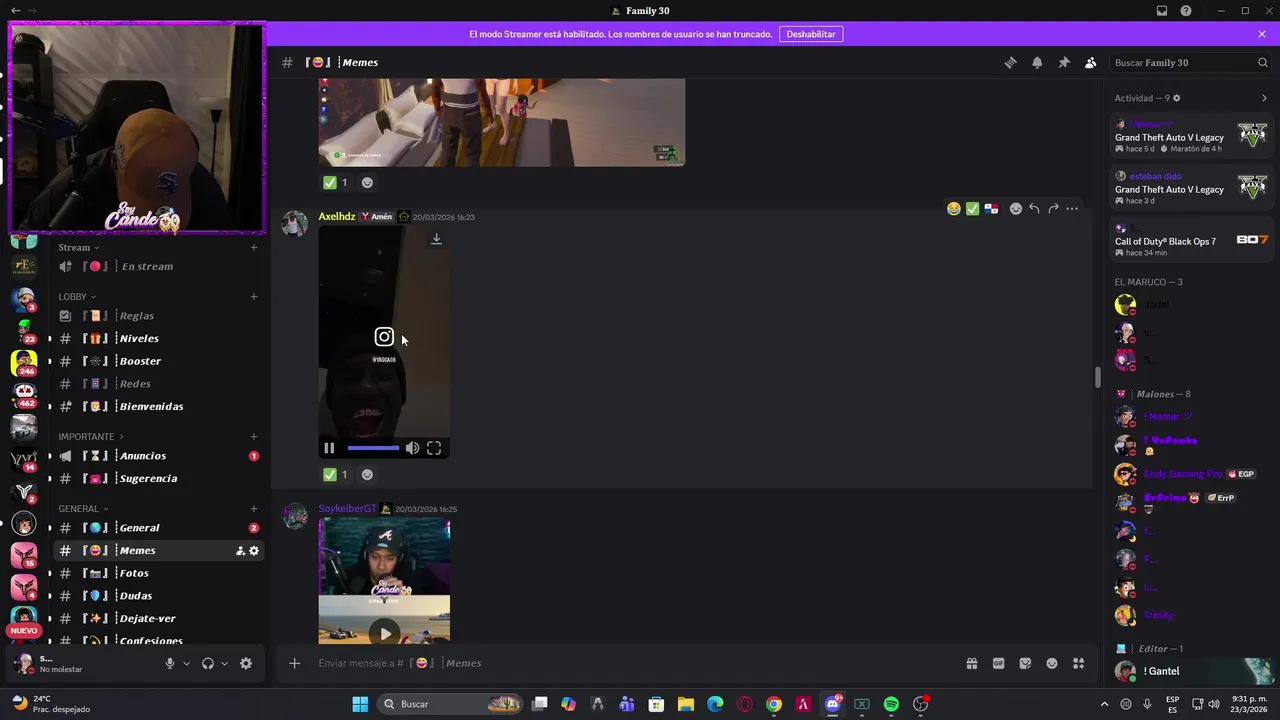Open member ! Gantel profile
Image resolution: width=1280 pixels, height=720 pixels.
pyautogui.click(x=1193, y=671)
